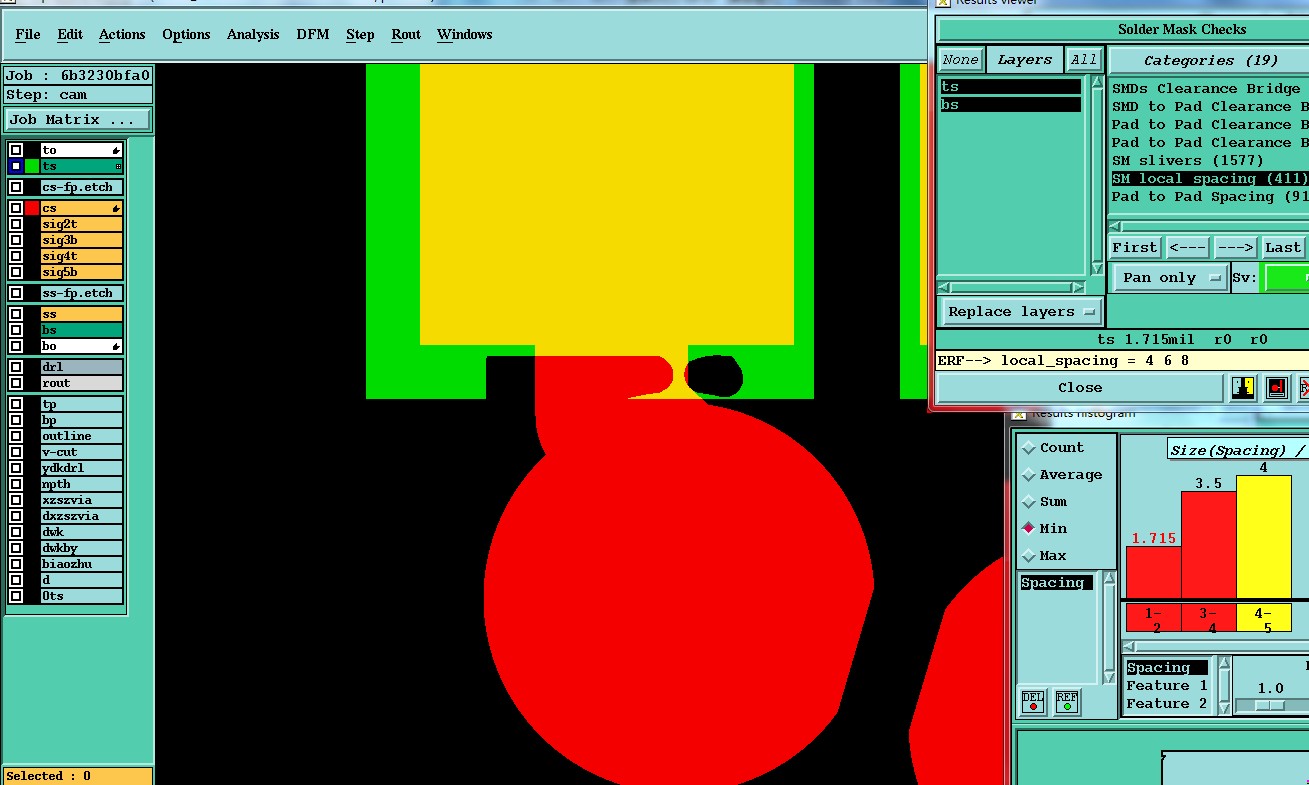Select the xzszvia layer name
This screenshot has width=1309, height=785.
coord(82,500)
